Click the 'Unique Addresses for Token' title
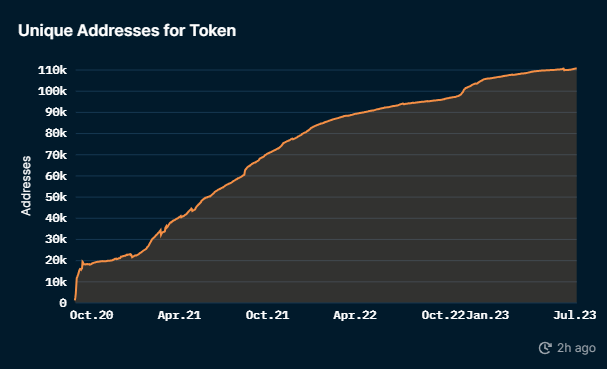This screenshot has height=369, width=607. [127, 31]
